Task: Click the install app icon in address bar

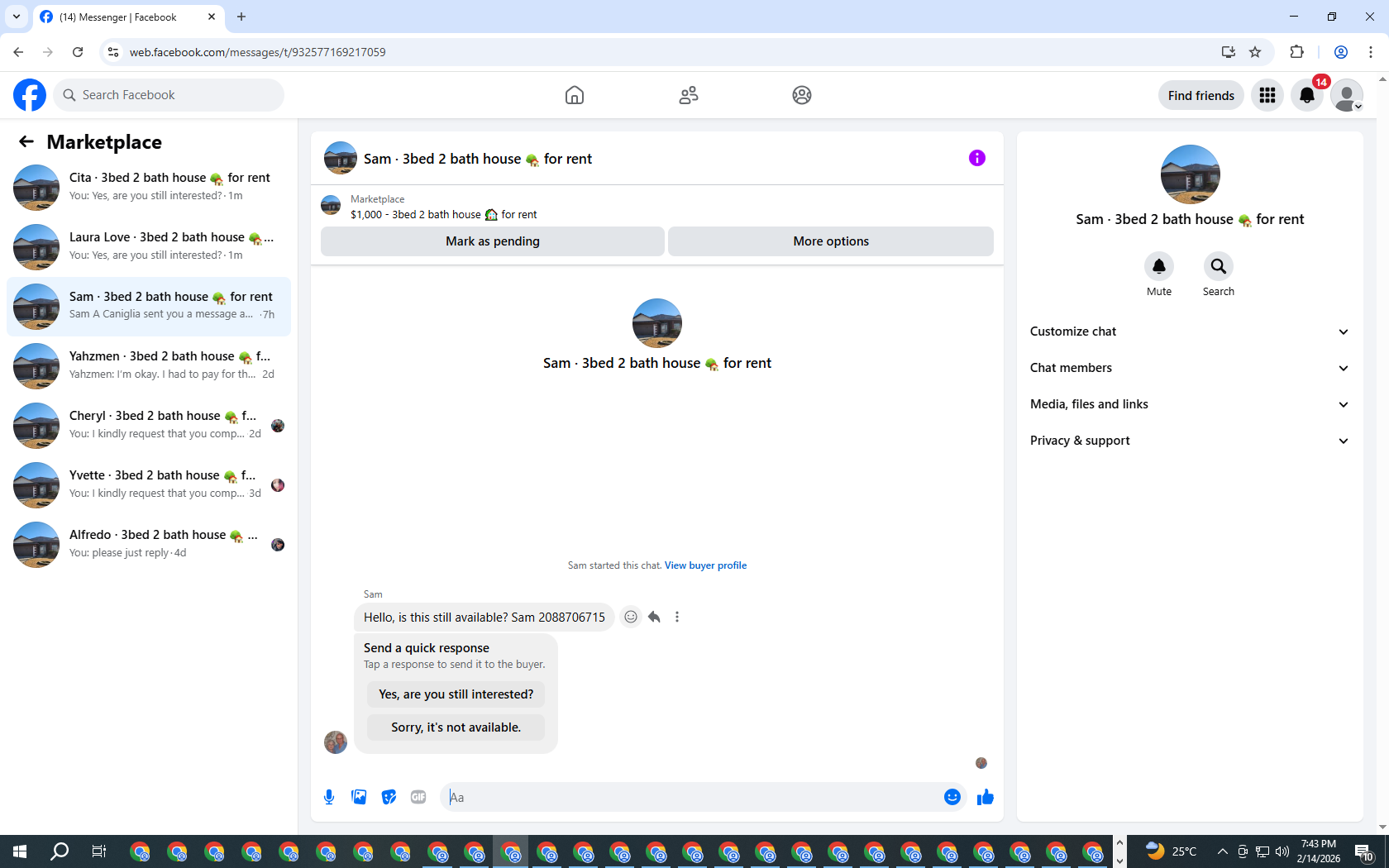Action: tap(1229, 52)
